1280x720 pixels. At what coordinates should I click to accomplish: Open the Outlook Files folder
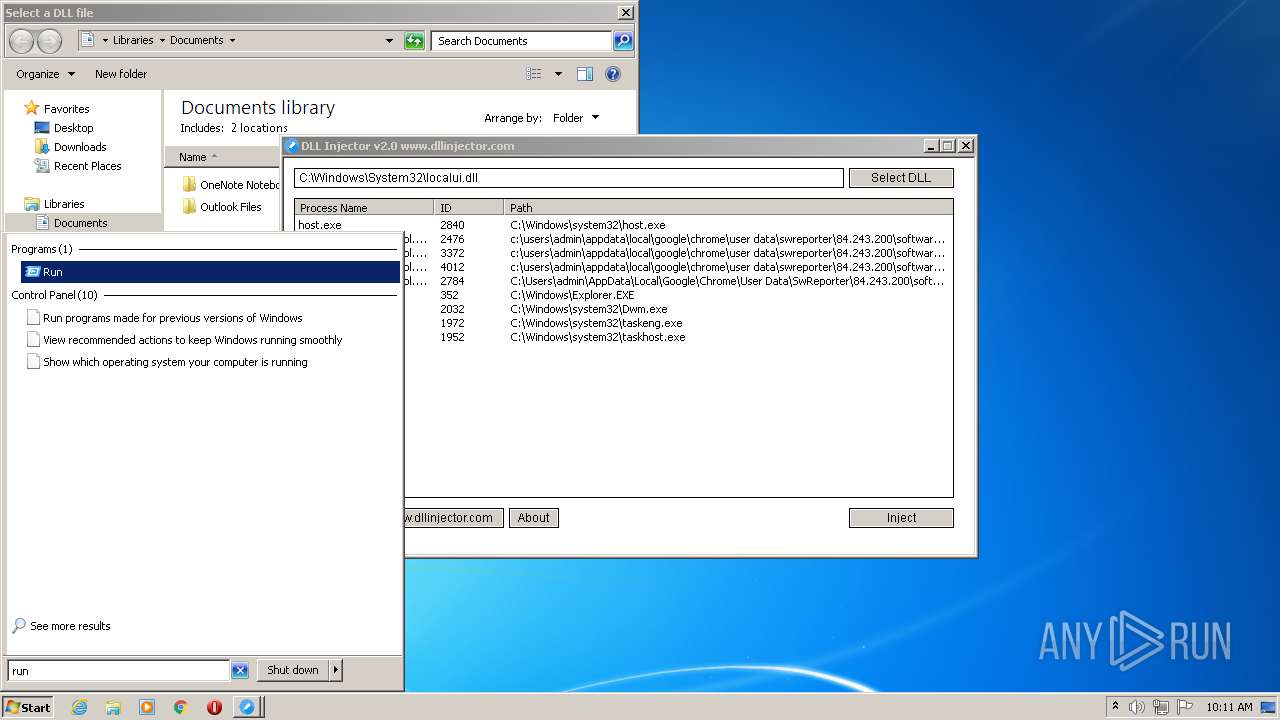click(x=222, y=207)
